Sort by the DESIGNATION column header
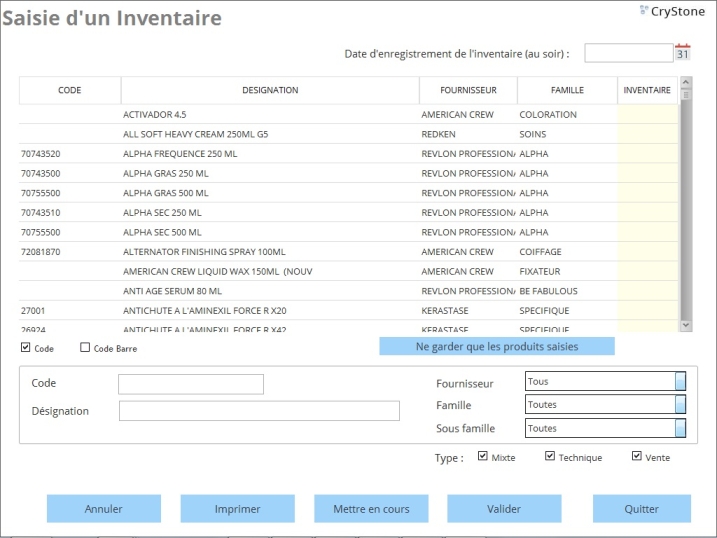The image size is (717, 538). click(x=270, y=91)
